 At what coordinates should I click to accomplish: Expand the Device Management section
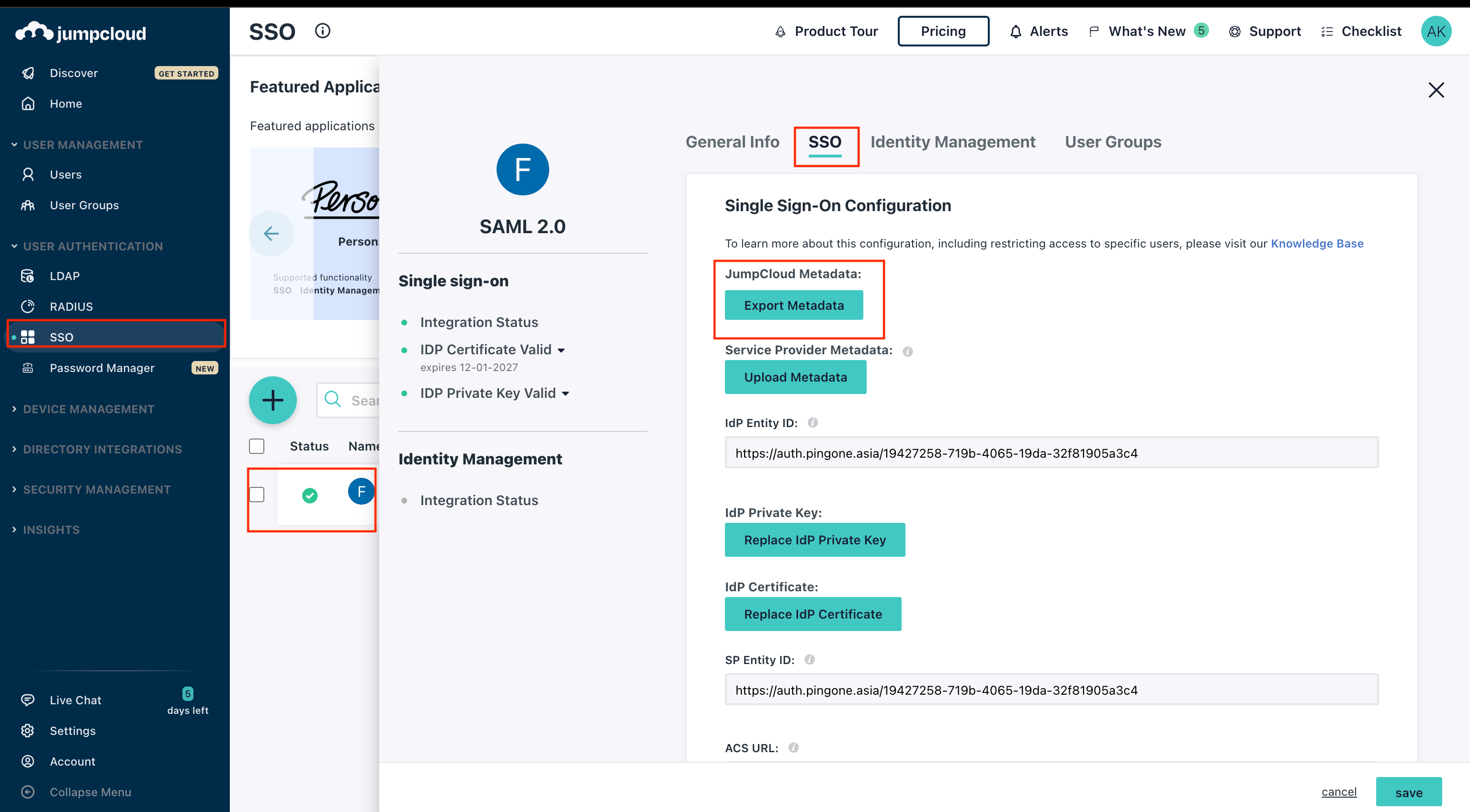point(88,409)
